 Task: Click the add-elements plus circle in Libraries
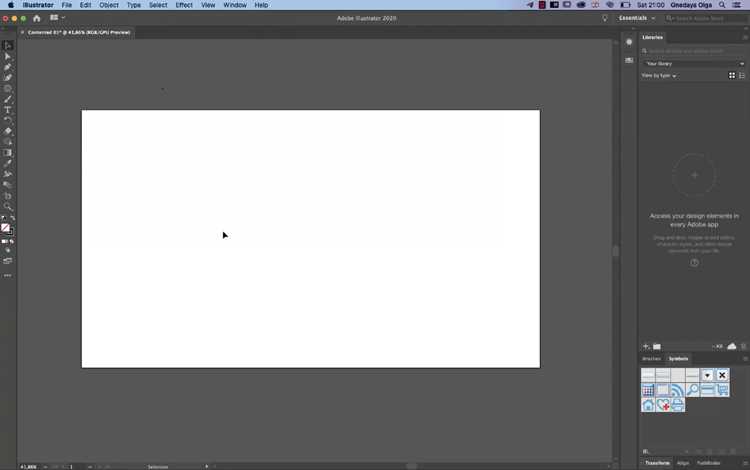pos(695,175)
